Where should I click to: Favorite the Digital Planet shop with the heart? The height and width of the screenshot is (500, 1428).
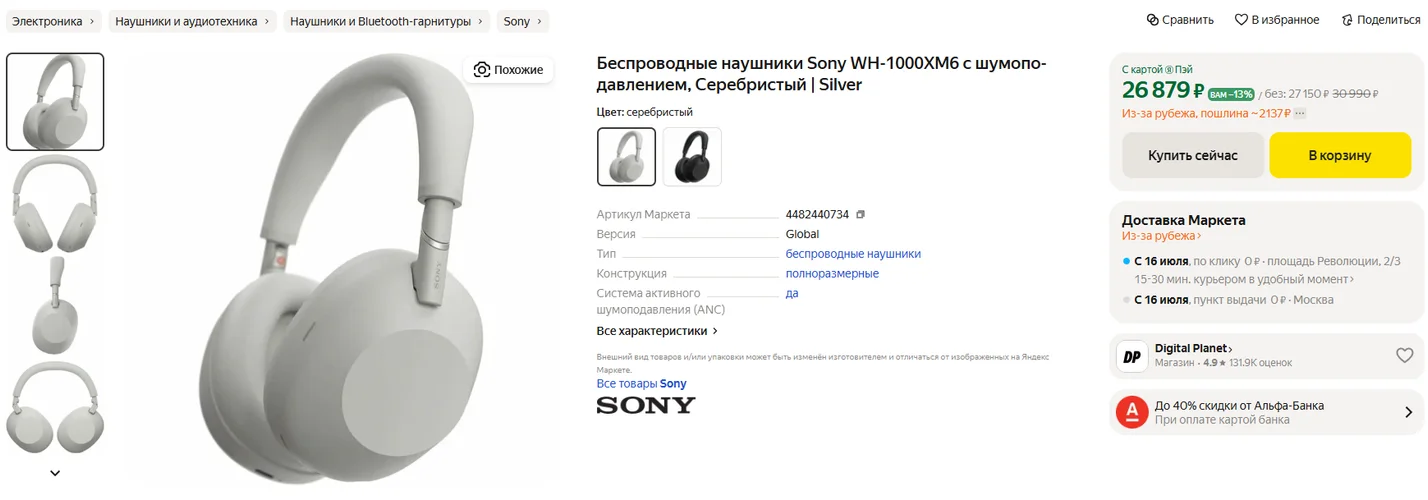click(1404, 355)
